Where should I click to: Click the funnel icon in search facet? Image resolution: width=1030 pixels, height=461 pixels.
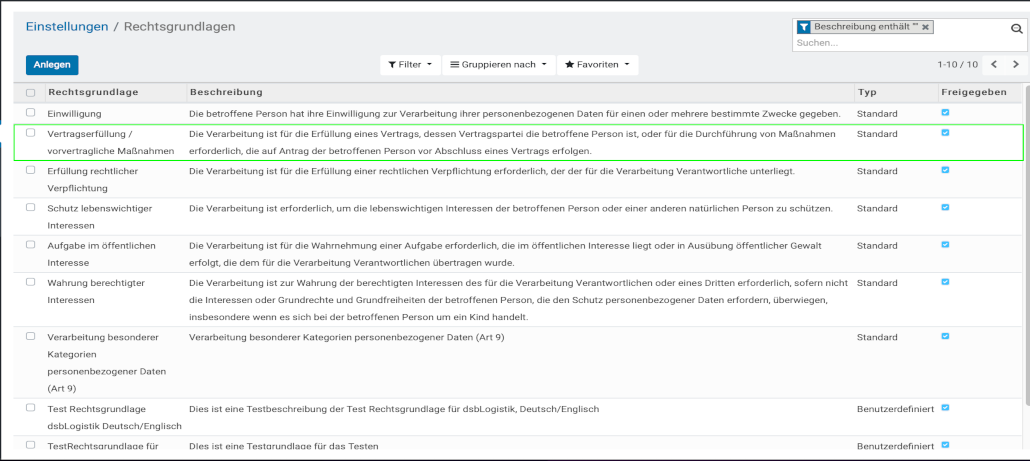[804, 27]
